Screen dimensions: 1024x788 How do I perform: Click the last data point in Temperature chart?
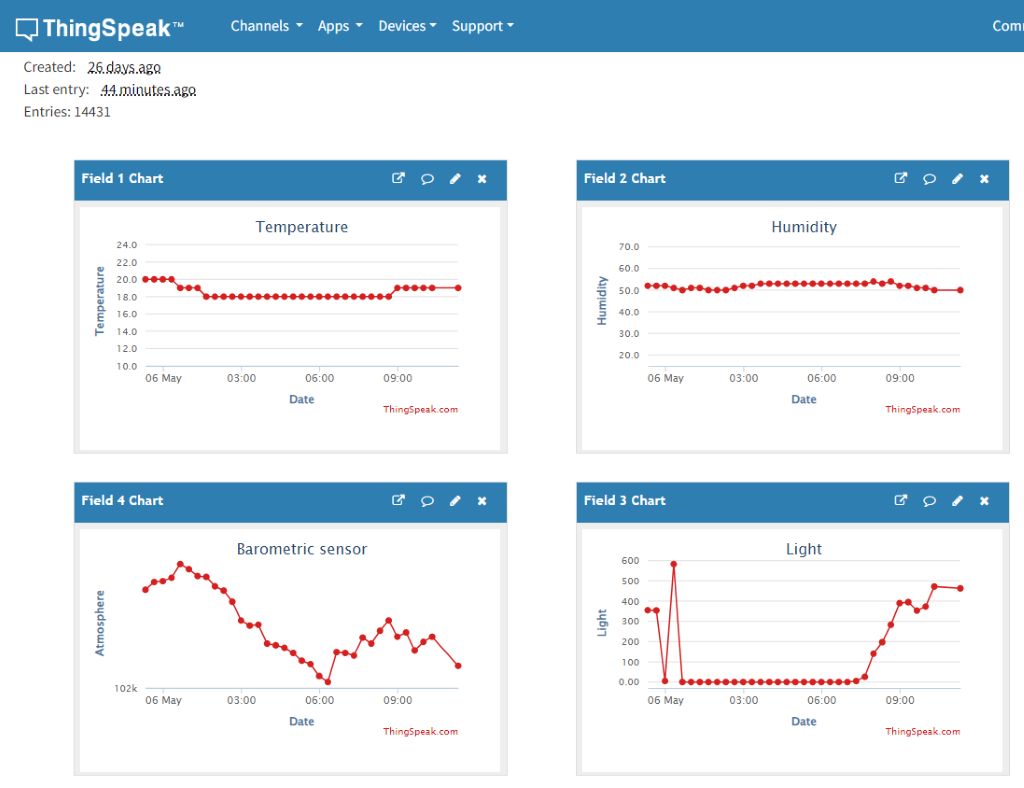(458, 288)
